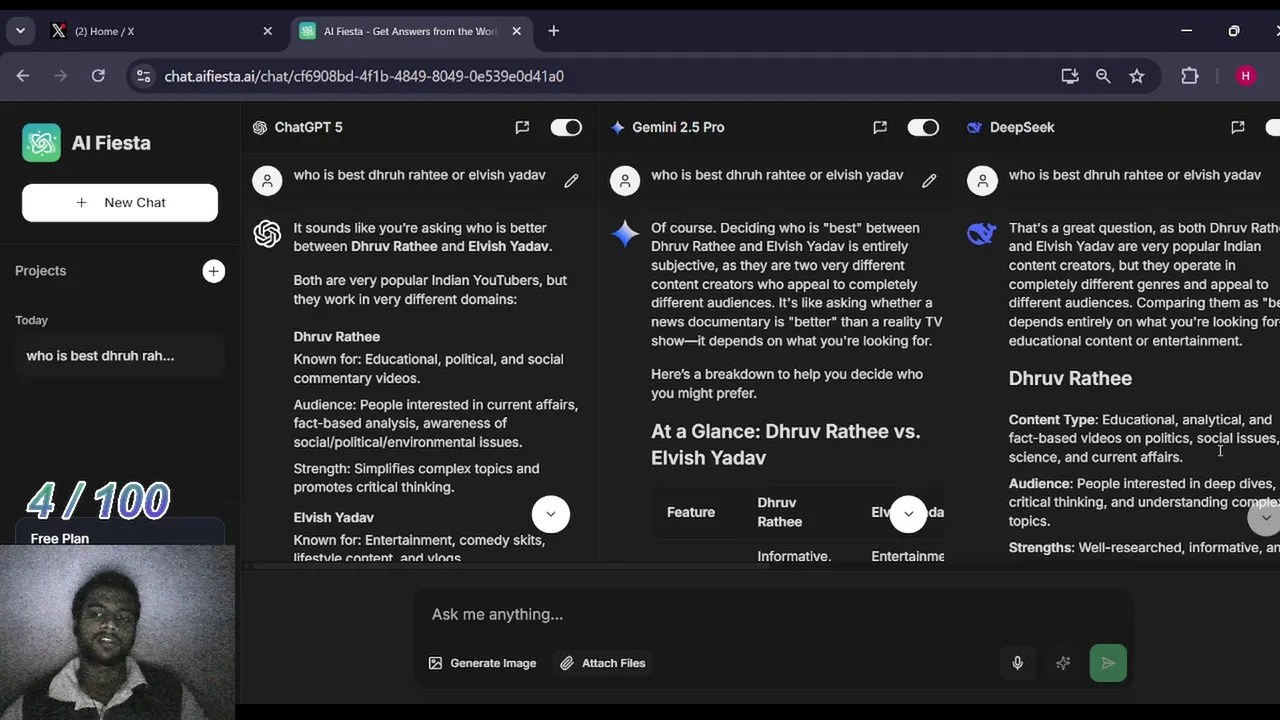Image resolution: width=1280 pixels, height=720 pixels.
Task: Click the microphone voice input icon
Action: (x=1017, y=663)
